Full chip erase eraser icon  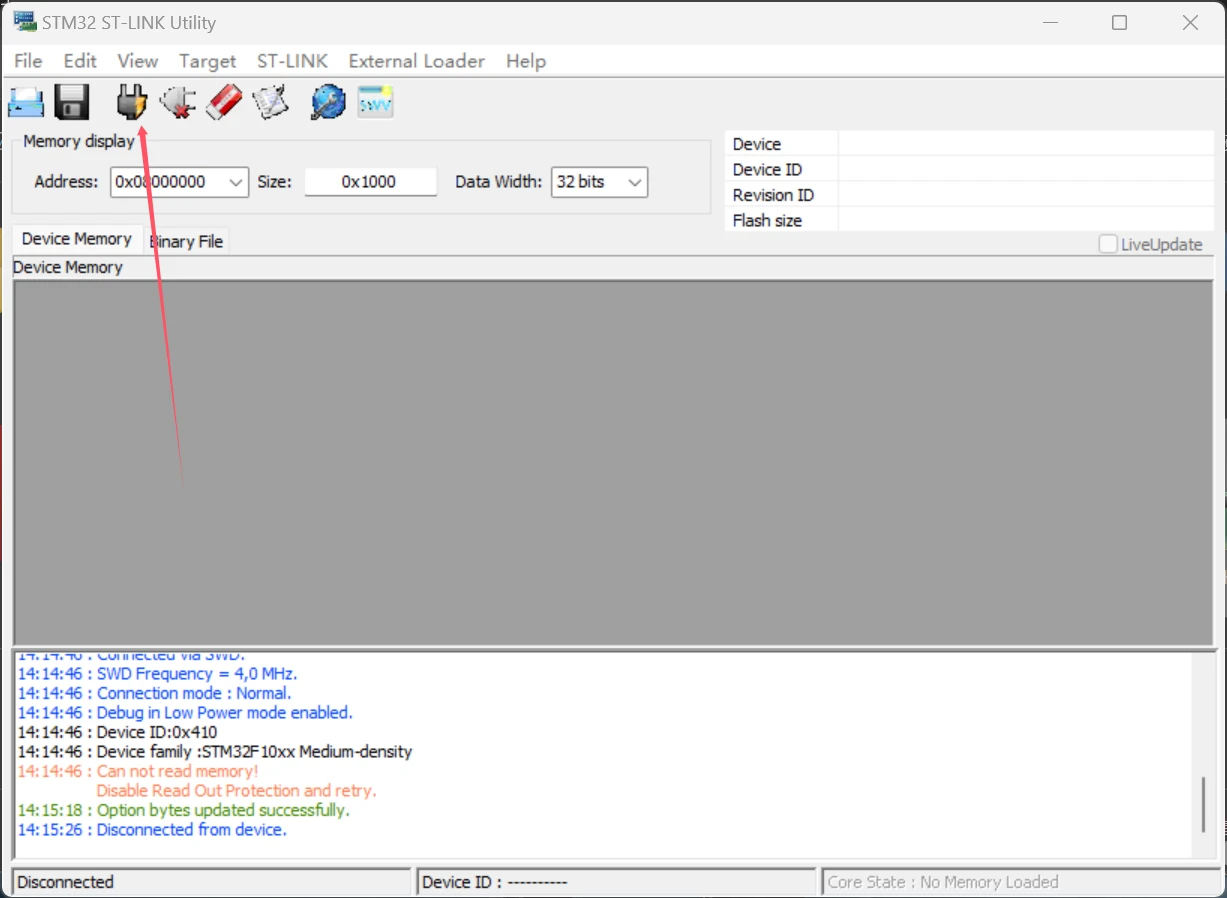point(224,102)
